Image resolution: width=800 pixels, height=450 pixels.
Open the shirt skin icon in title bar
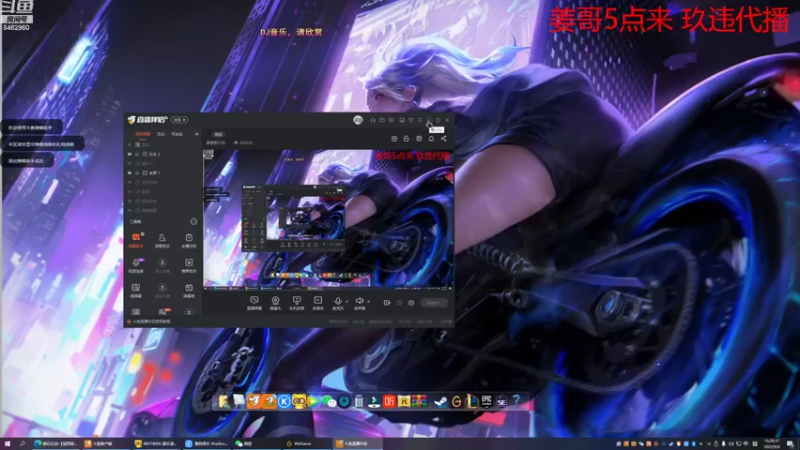click(411, 120)
